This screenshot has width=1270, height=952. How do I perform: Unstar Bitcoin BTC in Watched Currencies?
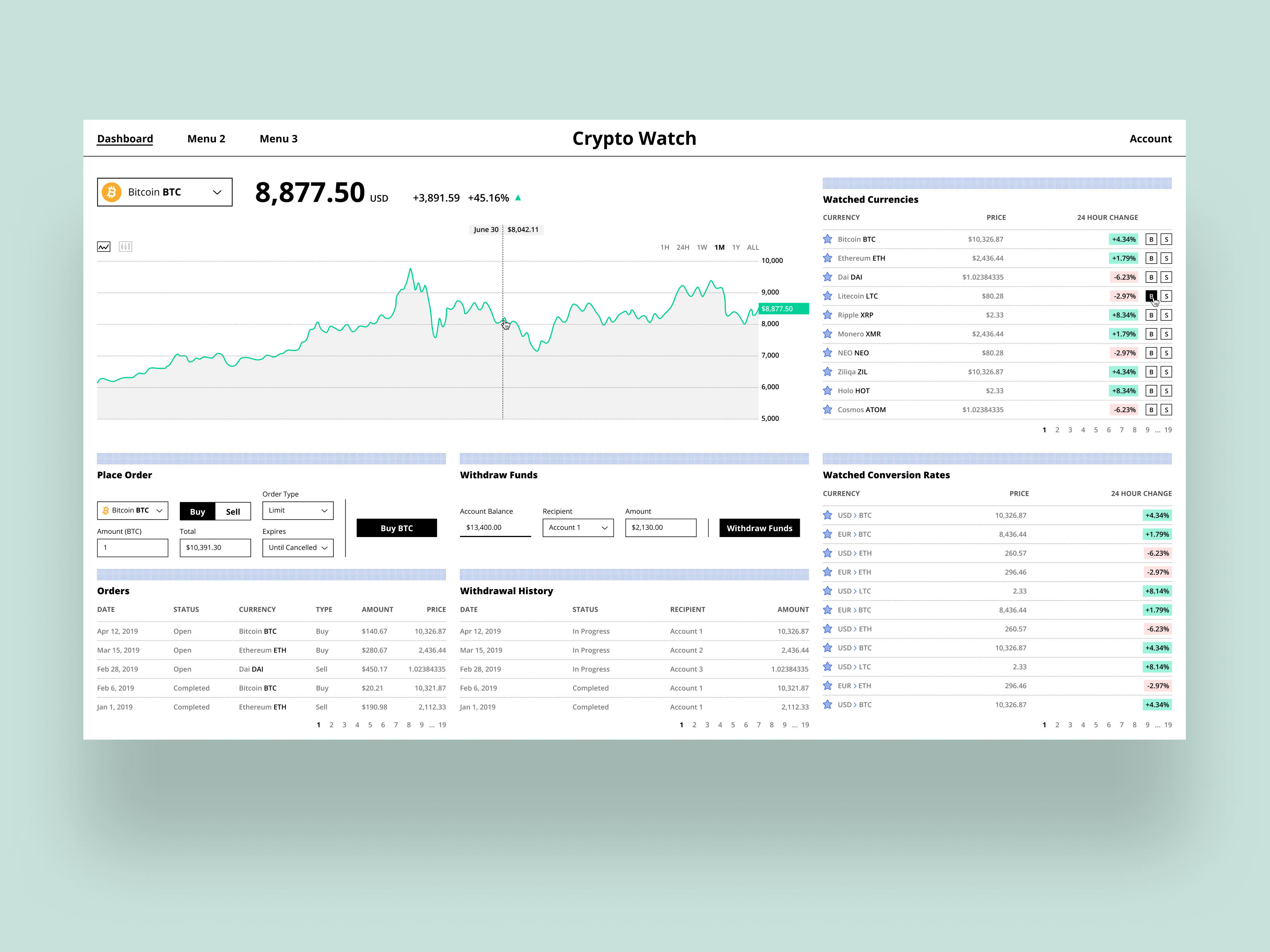(x=827, y=239)
